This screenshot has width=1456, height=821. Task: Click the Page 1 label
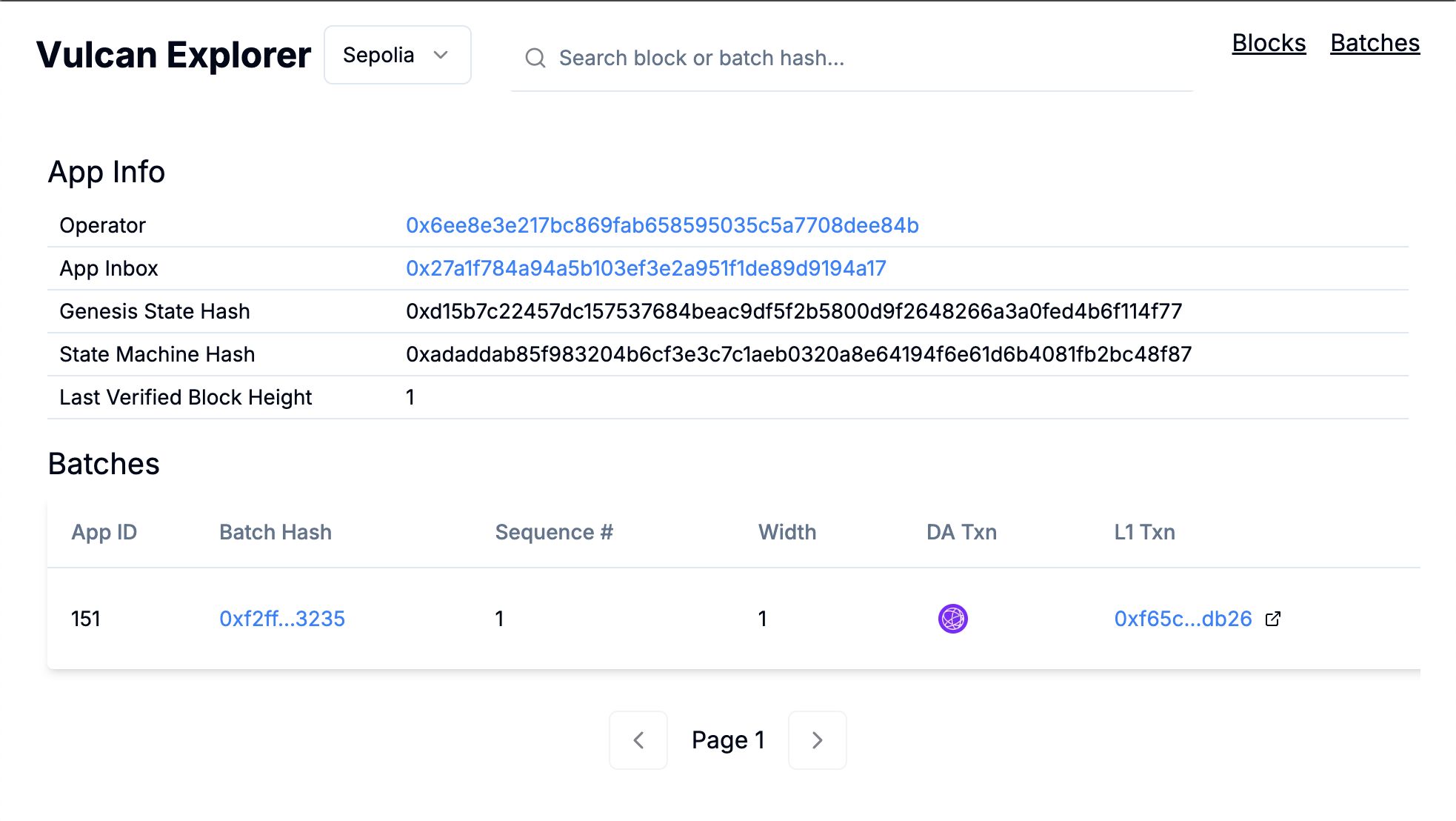pos(728,740)
